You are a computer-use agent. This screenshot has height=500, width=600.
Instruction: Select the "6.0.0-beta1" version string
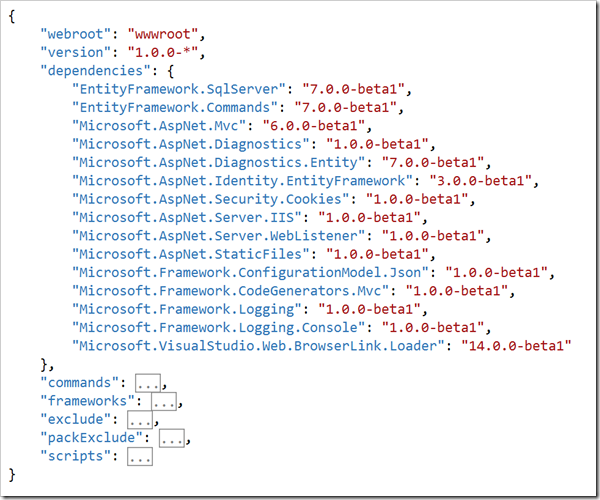click(x=314, y=126)
